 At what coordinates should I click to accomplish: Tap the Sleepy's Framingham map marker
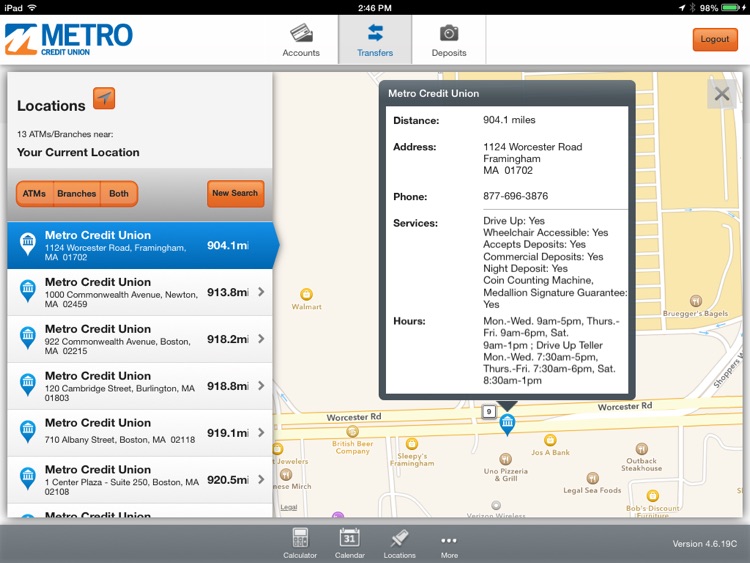click(412, 444)
